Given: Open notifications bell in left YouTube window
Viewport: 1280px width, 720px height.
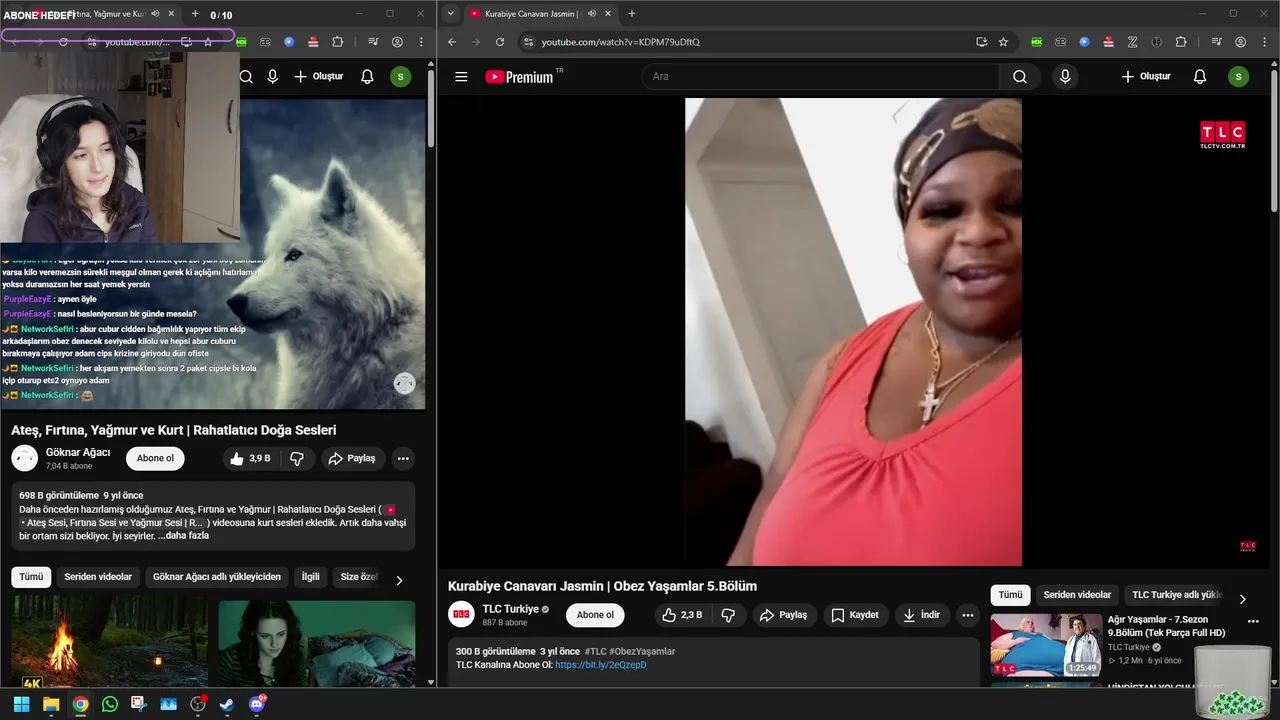Looking at the screenshot, I should [x=367, y=77].
